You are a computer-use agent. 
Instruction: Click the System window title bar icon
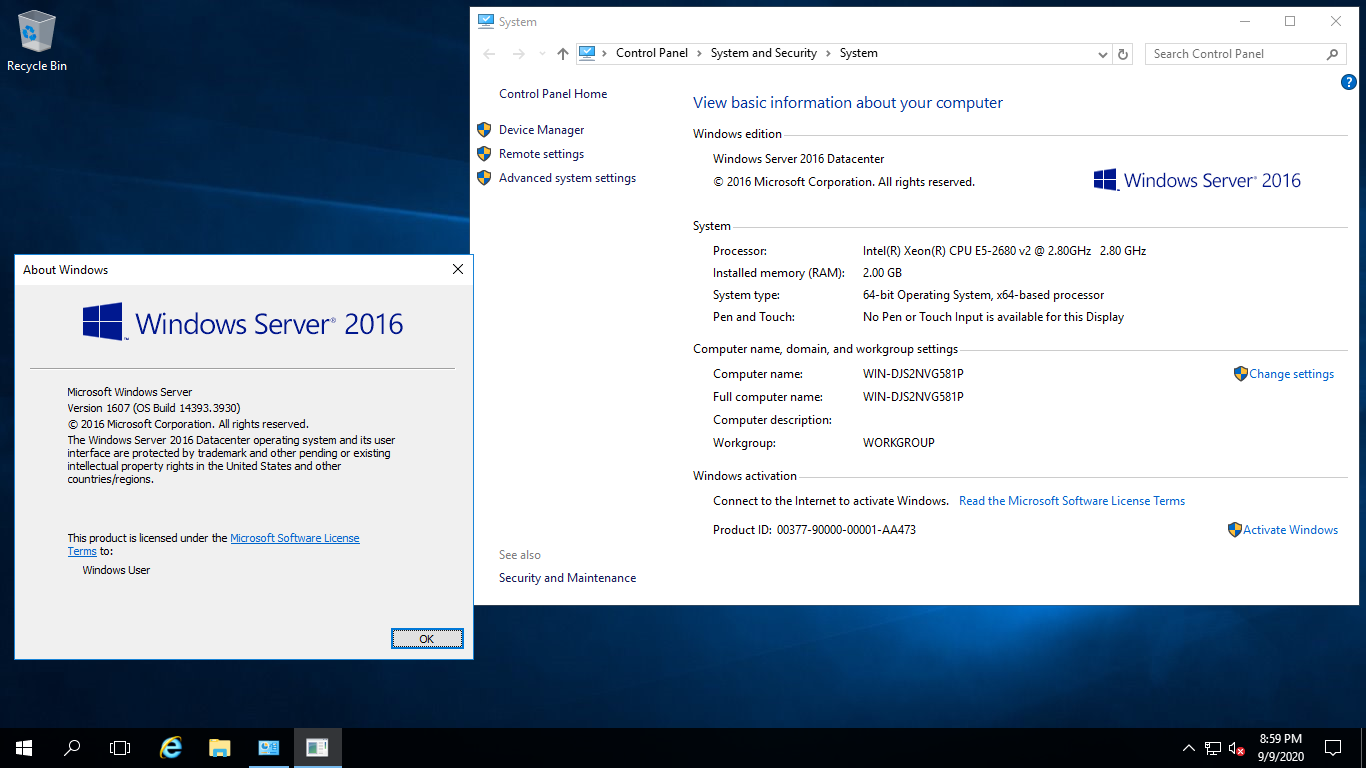[x=486, y=21]
